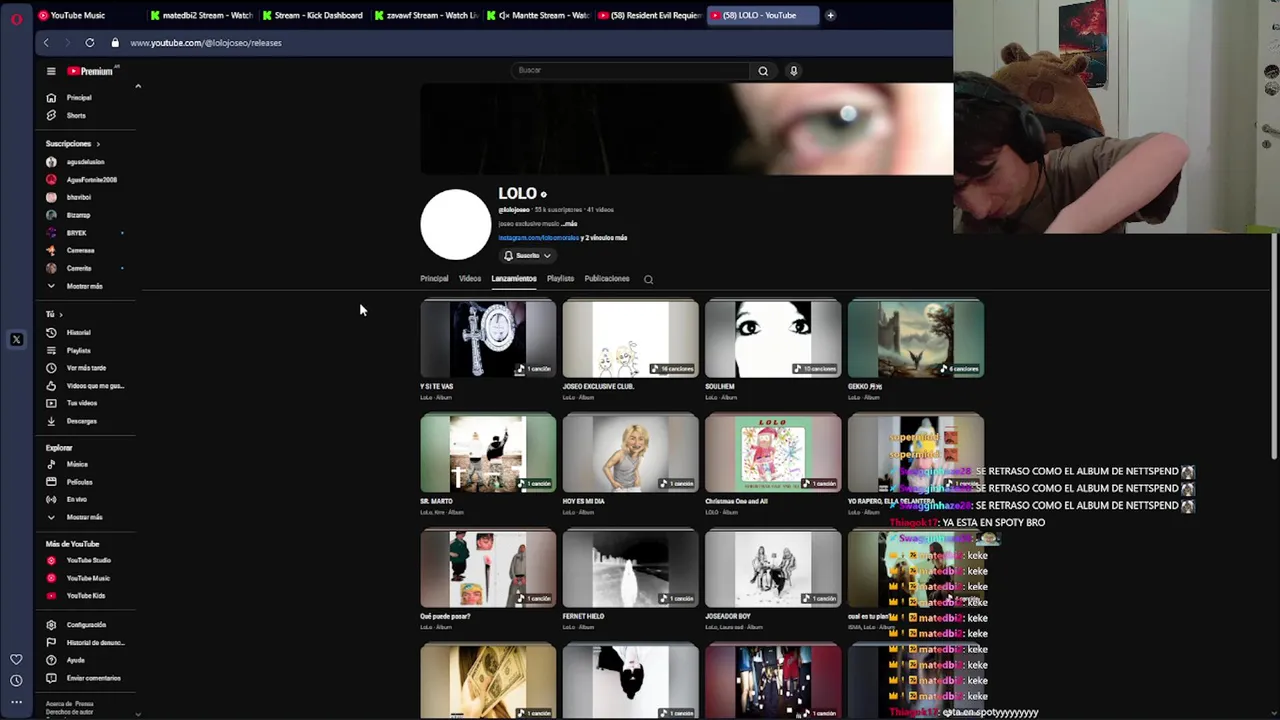Open X Twitter in Opera sidebar
Image resolution: width=1280 pixels, height=720 pixels.
(16, 340)
